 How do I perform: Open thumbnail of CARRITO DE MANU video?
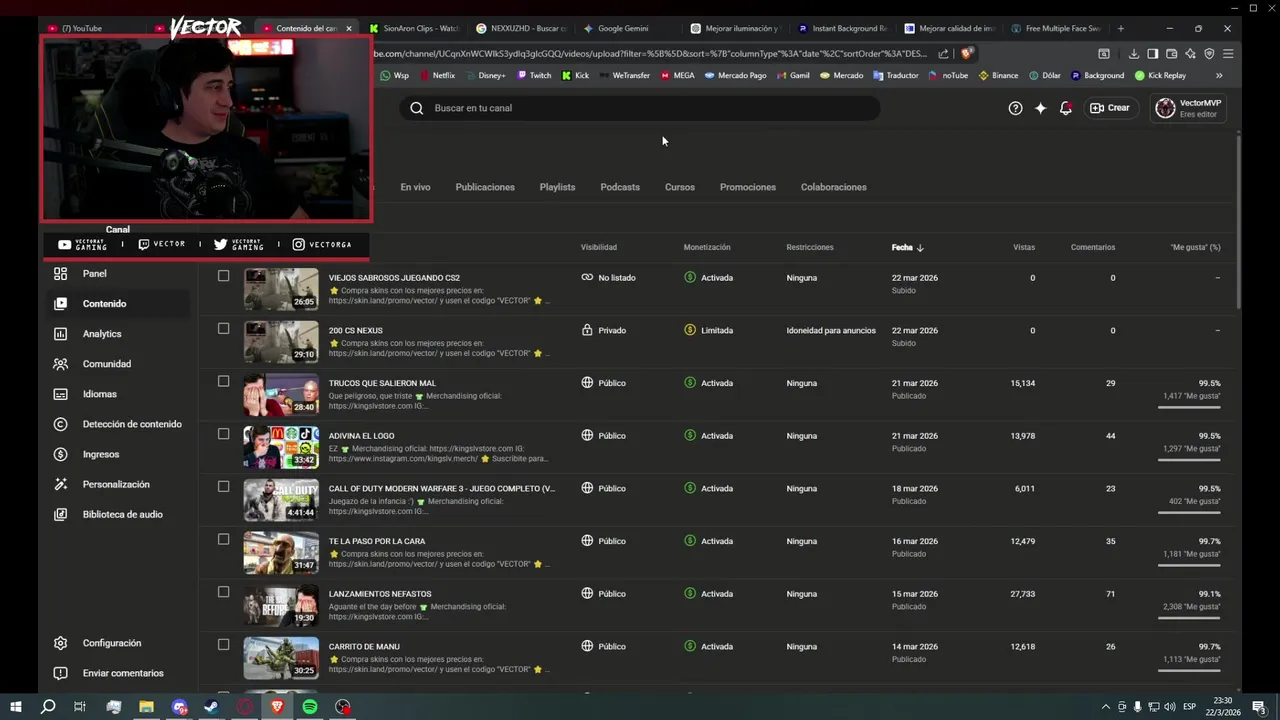click(x=281, y=658)
